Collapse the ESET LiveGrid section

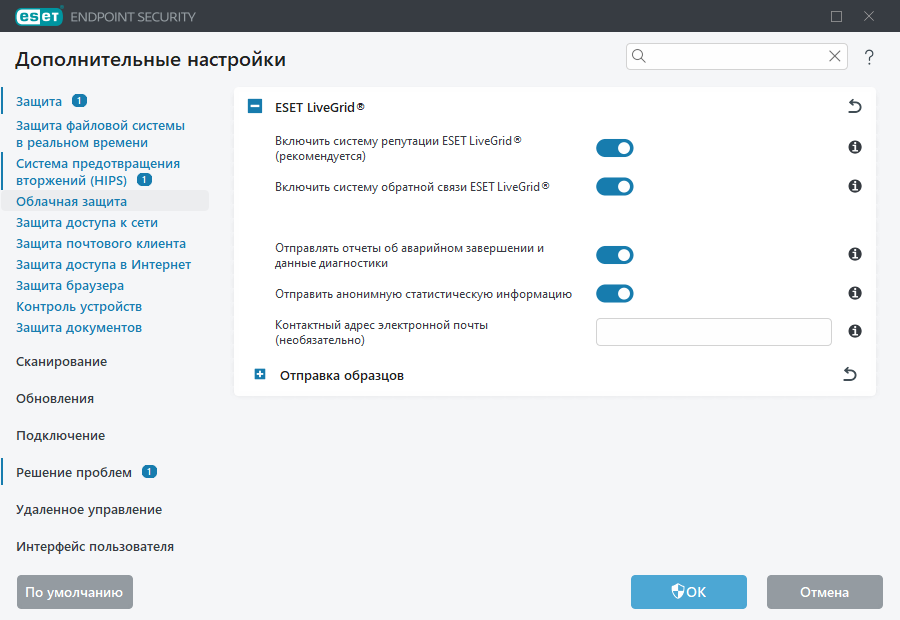pyautogui.click(x=254, y=105)
